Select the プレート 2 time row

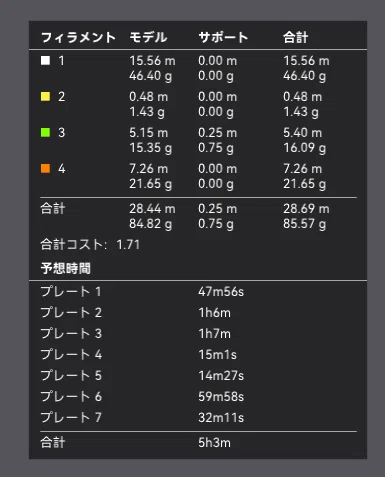pyautogui.click(x=198, y=313)
